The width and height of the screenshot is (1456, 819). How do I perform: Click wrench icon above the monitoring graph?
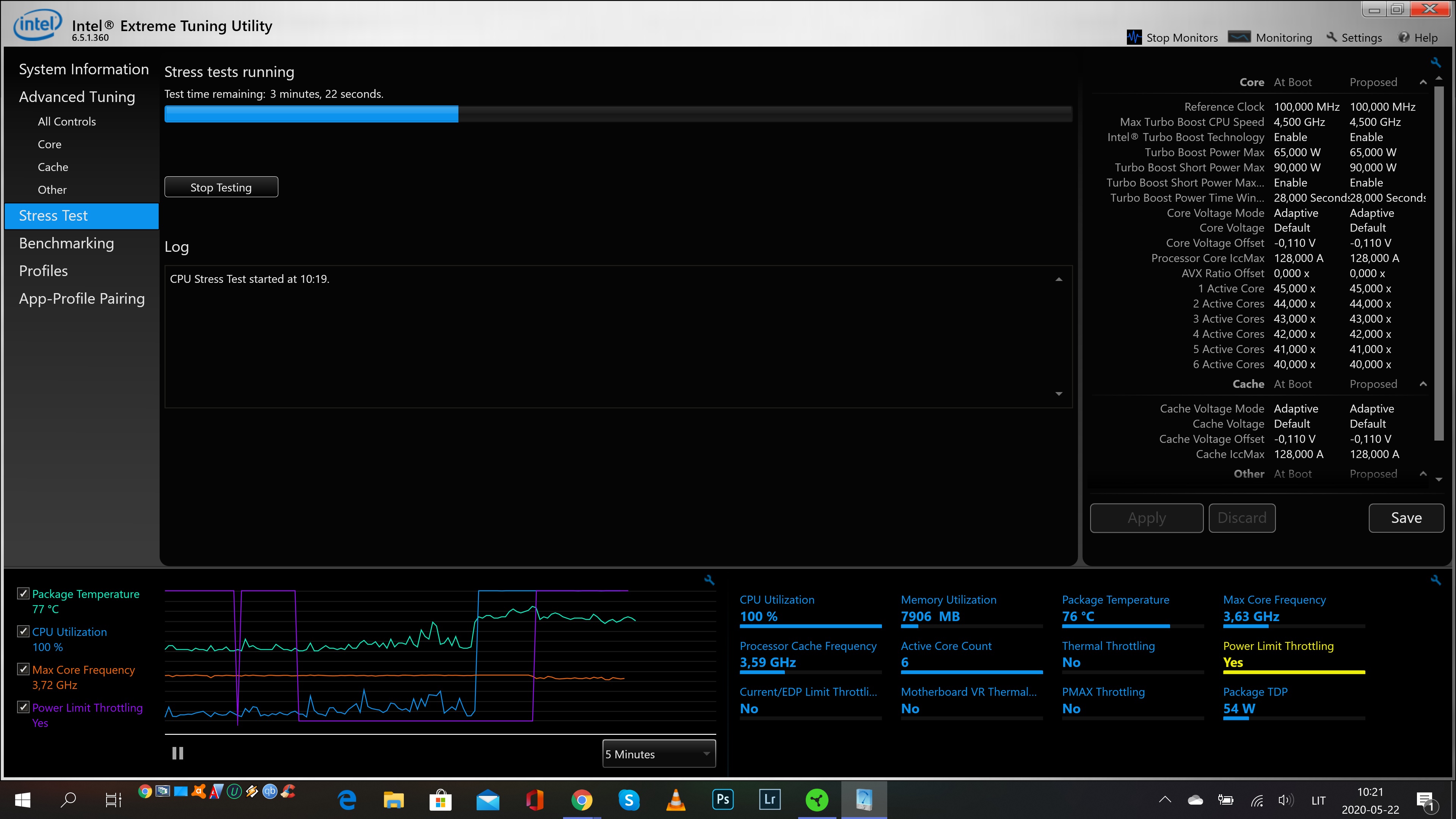[709, 580]
